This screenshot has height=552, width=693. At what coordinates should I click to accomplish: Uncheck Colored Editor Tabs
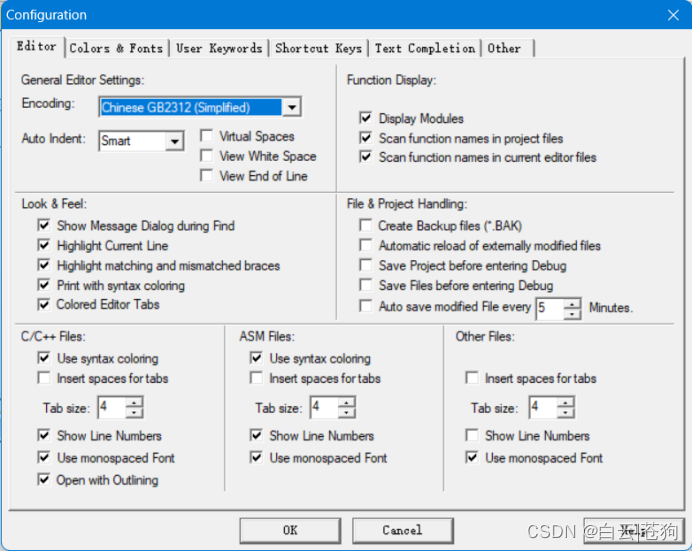(44, 305)
